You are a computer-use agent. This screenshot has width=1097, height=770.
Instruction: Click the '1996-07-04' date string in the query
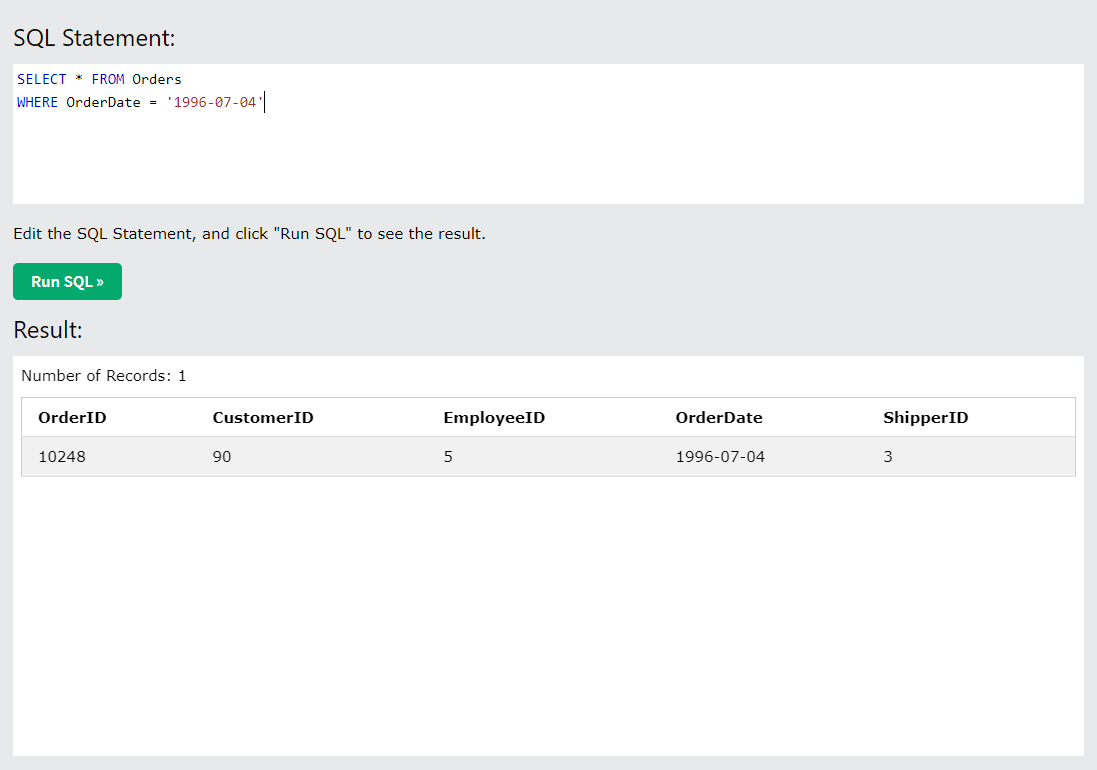point(215,102)
